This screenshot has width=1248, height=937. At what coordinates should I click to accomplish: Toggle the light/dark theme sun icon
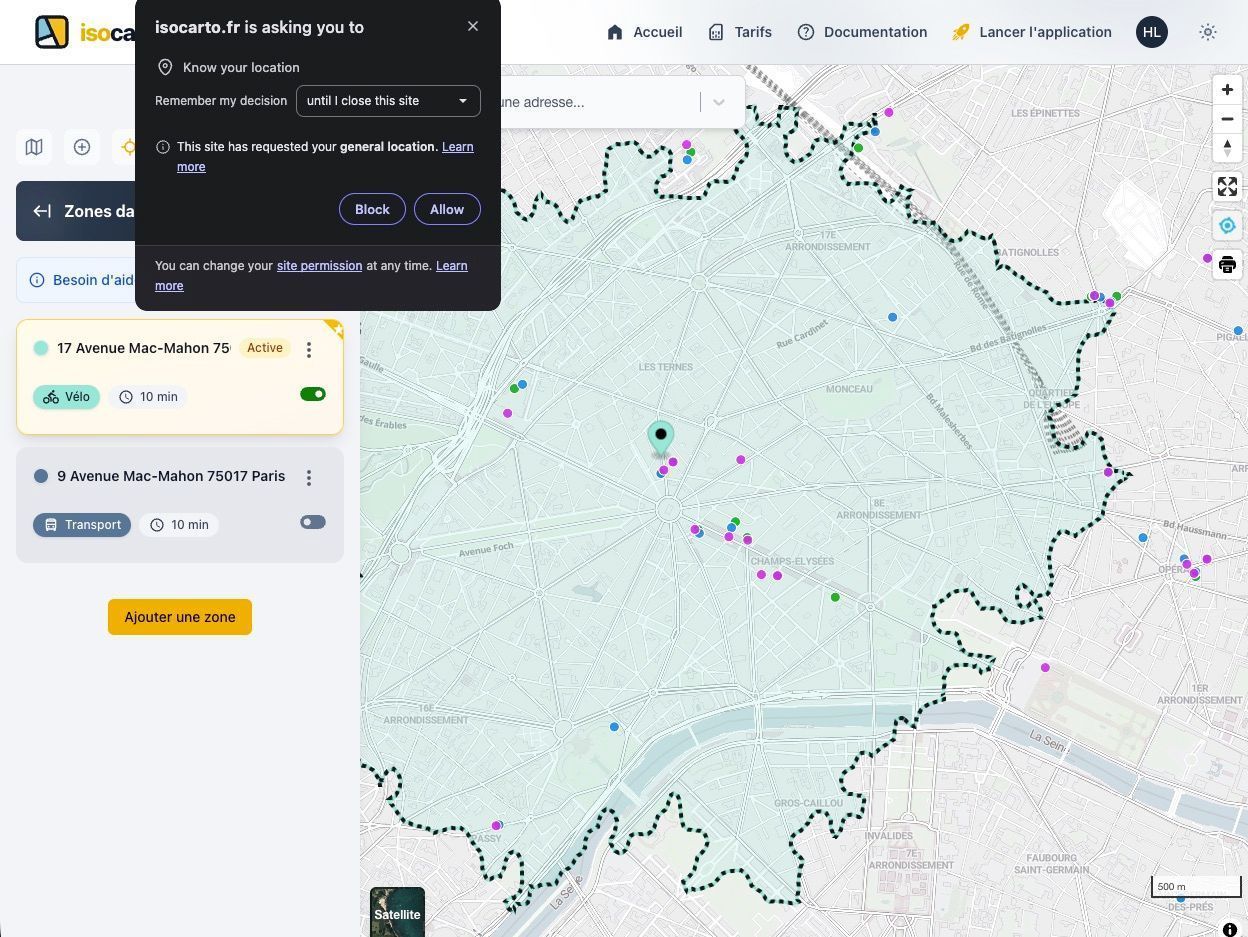[x=1208, y=32]
